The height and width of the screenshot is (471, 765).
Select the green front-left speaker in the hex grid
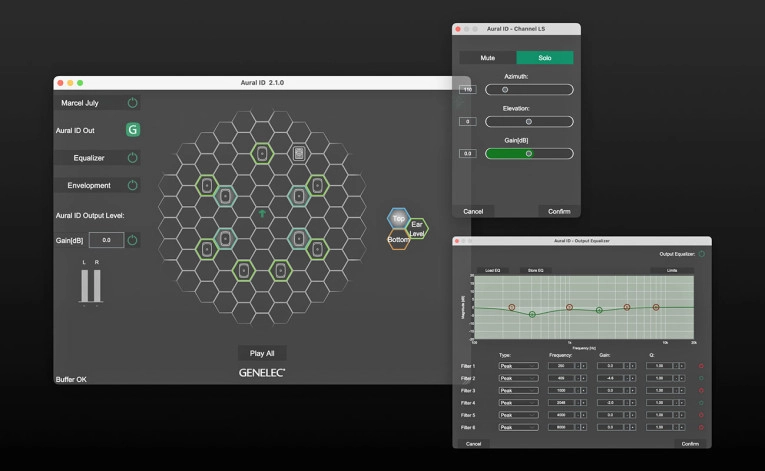[x=207, y=185]
